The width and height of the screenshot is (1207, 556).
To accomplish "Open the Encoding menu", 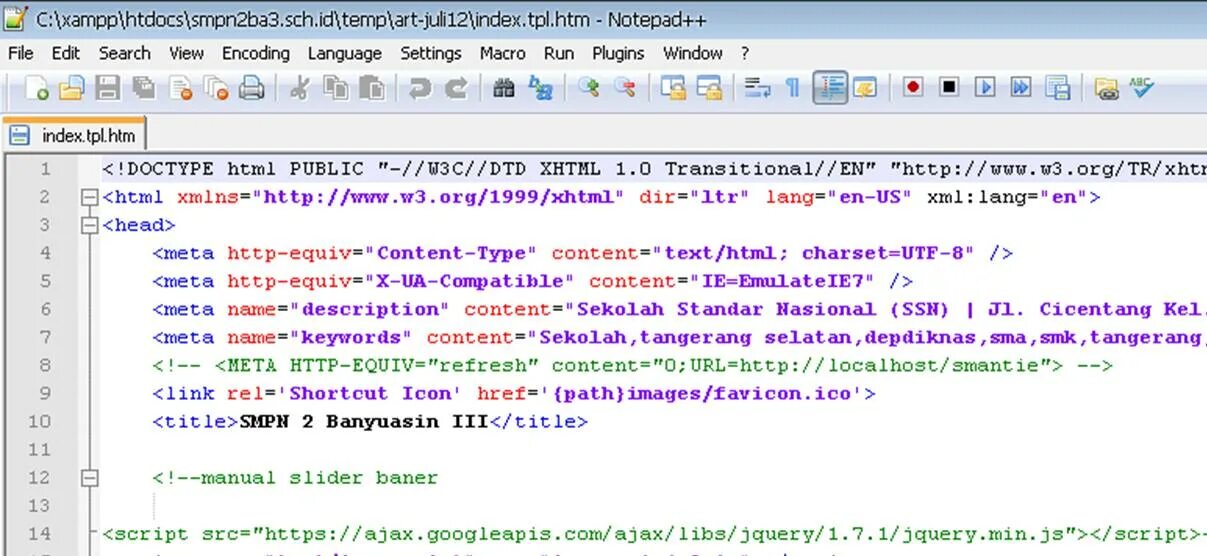I will pyautogui.click(x=256, y=53).
